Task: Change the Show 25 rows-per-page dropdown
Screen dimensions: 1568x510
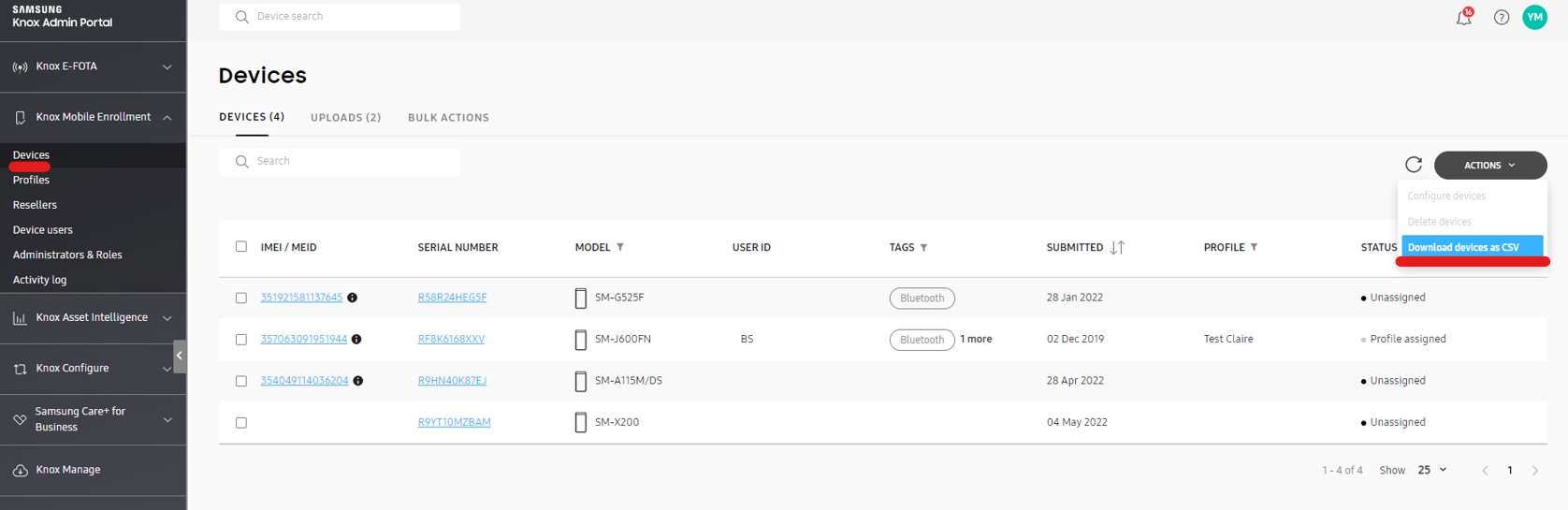Action: tap(1432, 470)
